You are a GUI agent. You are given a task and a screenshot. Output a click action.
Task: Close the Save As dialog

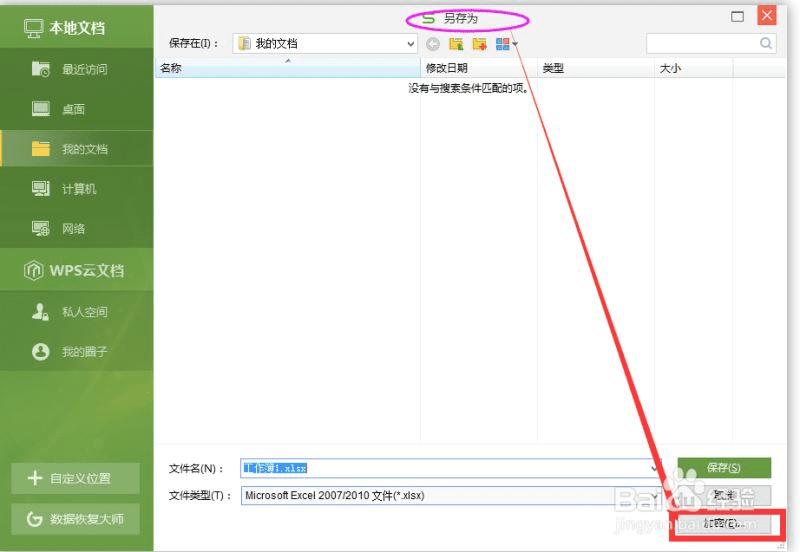[x=766, y=16]
